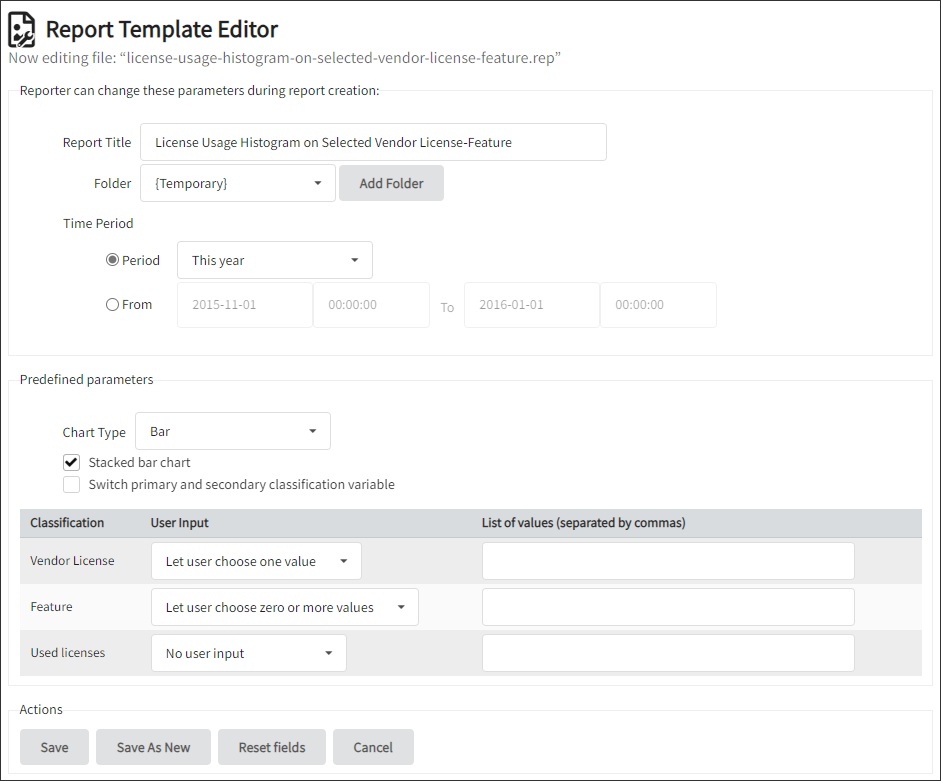Image resolution: width=941 pixels, height=781 pixels.
Task: Click the Feature list of values field
Action: pos(668,607)
